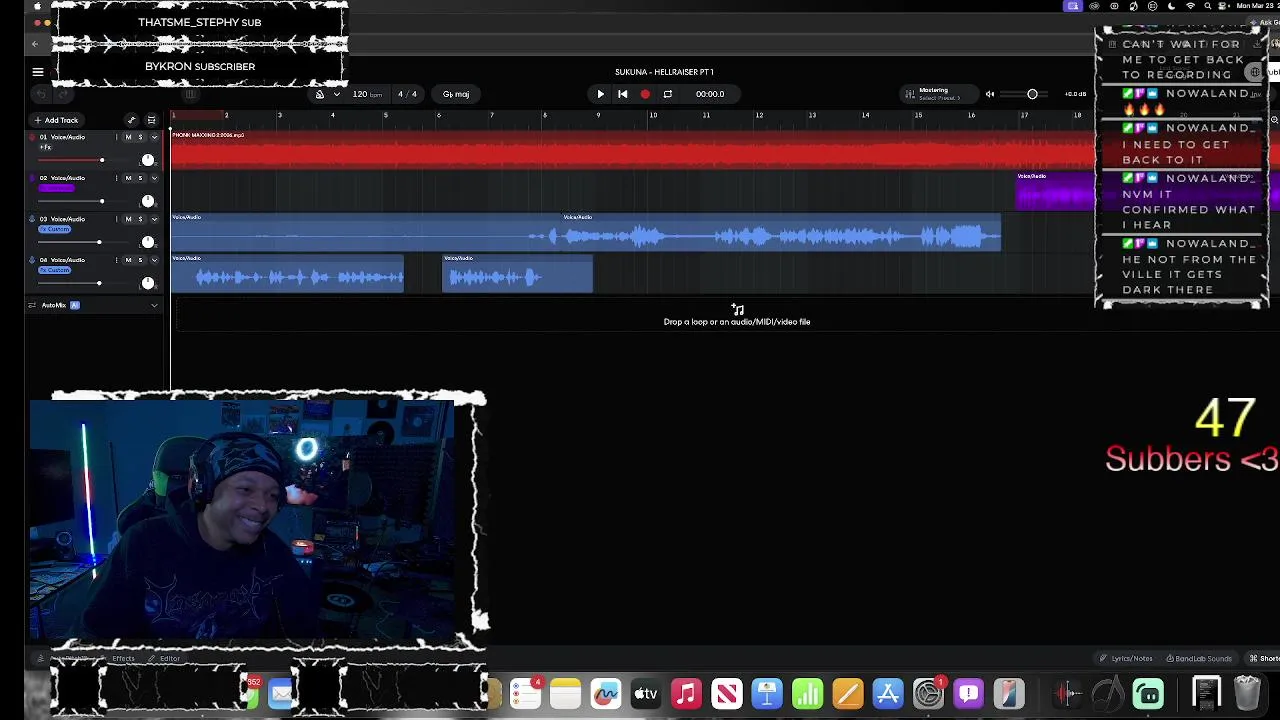The image size is (1280, 720).
Task: Click track 02 microphone icon
Action: point(32,178)
